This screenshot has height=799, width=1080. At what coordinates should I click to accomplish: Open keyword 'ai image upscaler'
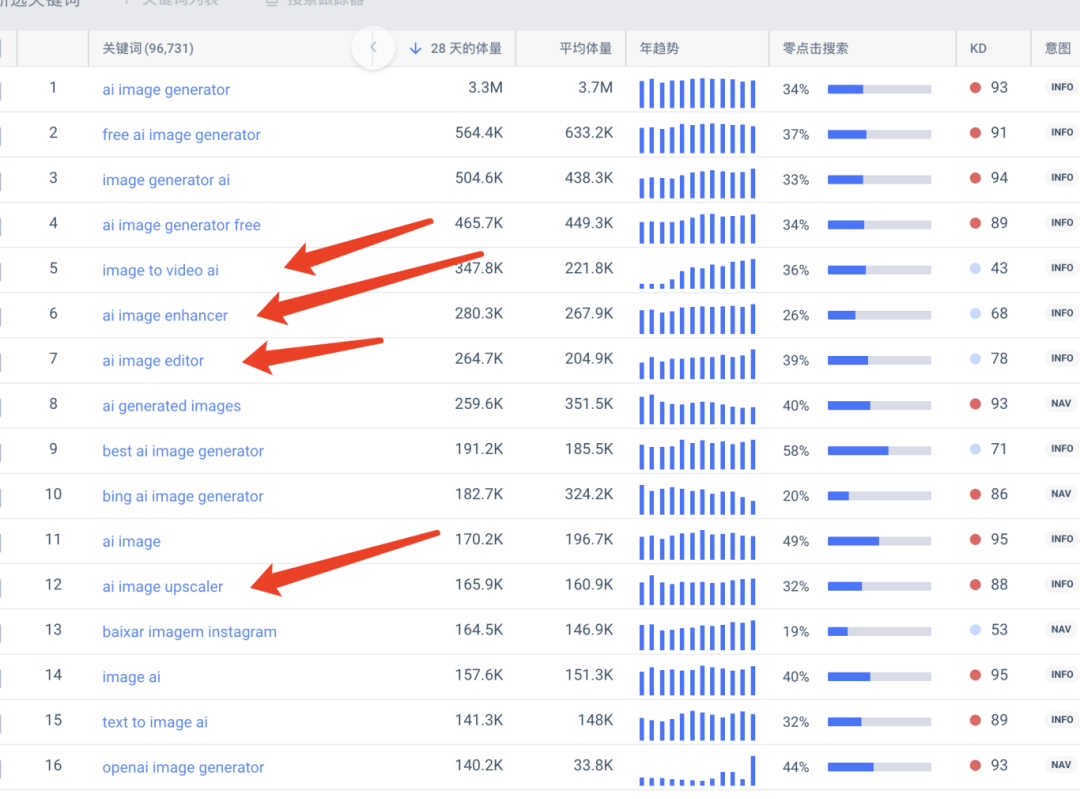tap(163, 587)
